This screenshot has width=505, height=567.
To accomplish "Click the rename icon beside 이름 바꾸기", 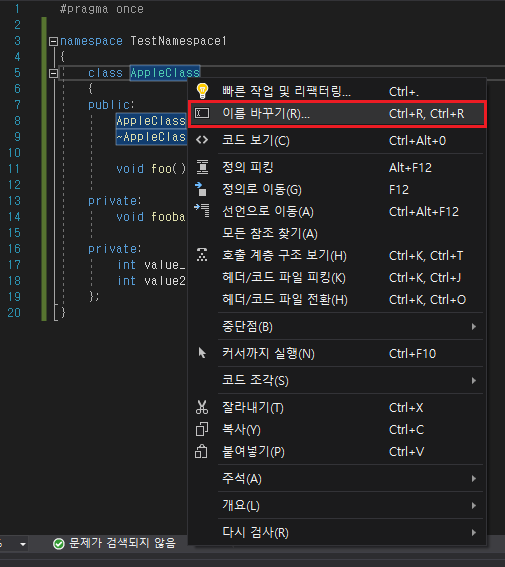I will click(x=202, y=114).
